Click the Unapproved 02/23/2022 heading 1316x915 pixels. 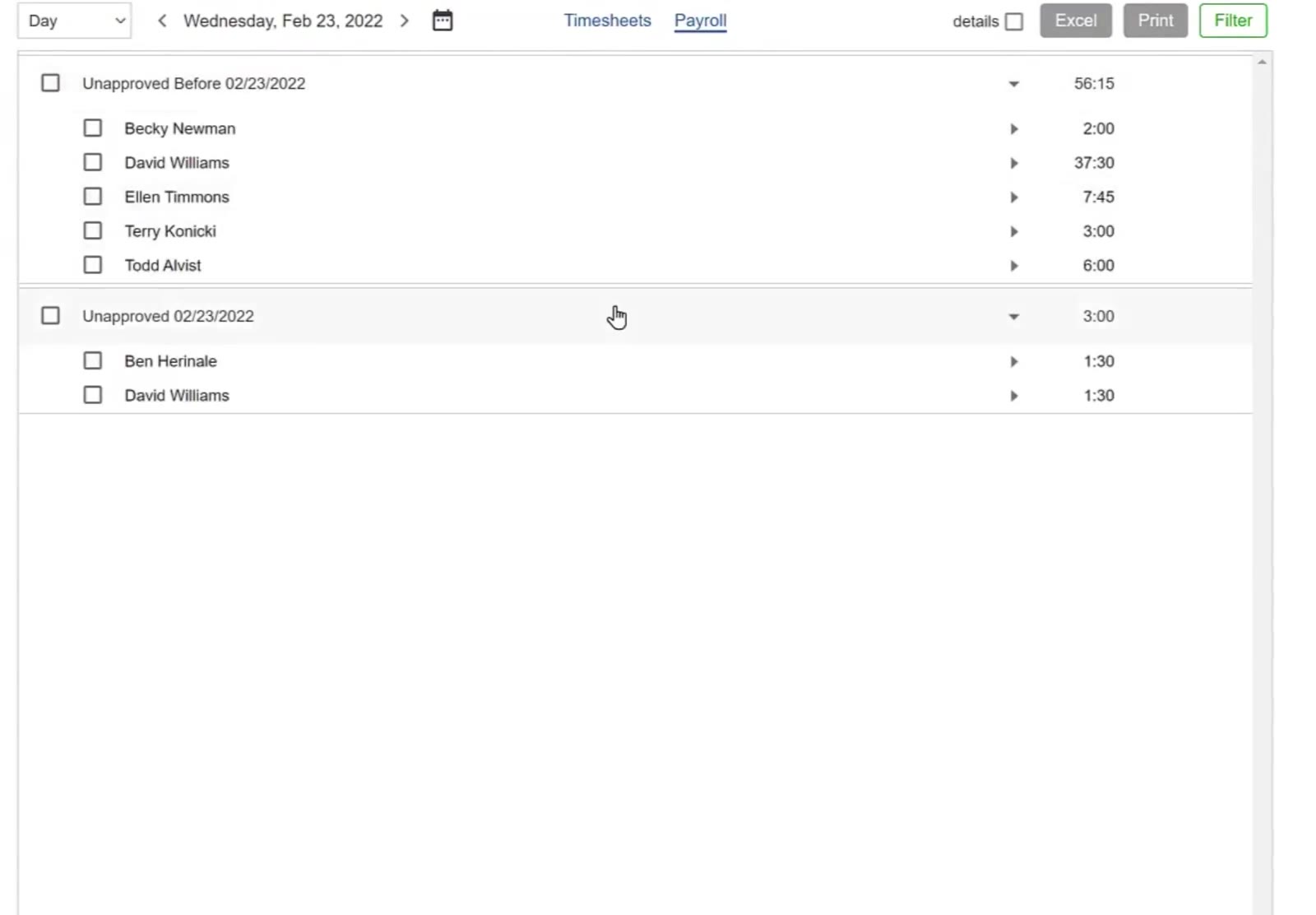pos(168,316)
